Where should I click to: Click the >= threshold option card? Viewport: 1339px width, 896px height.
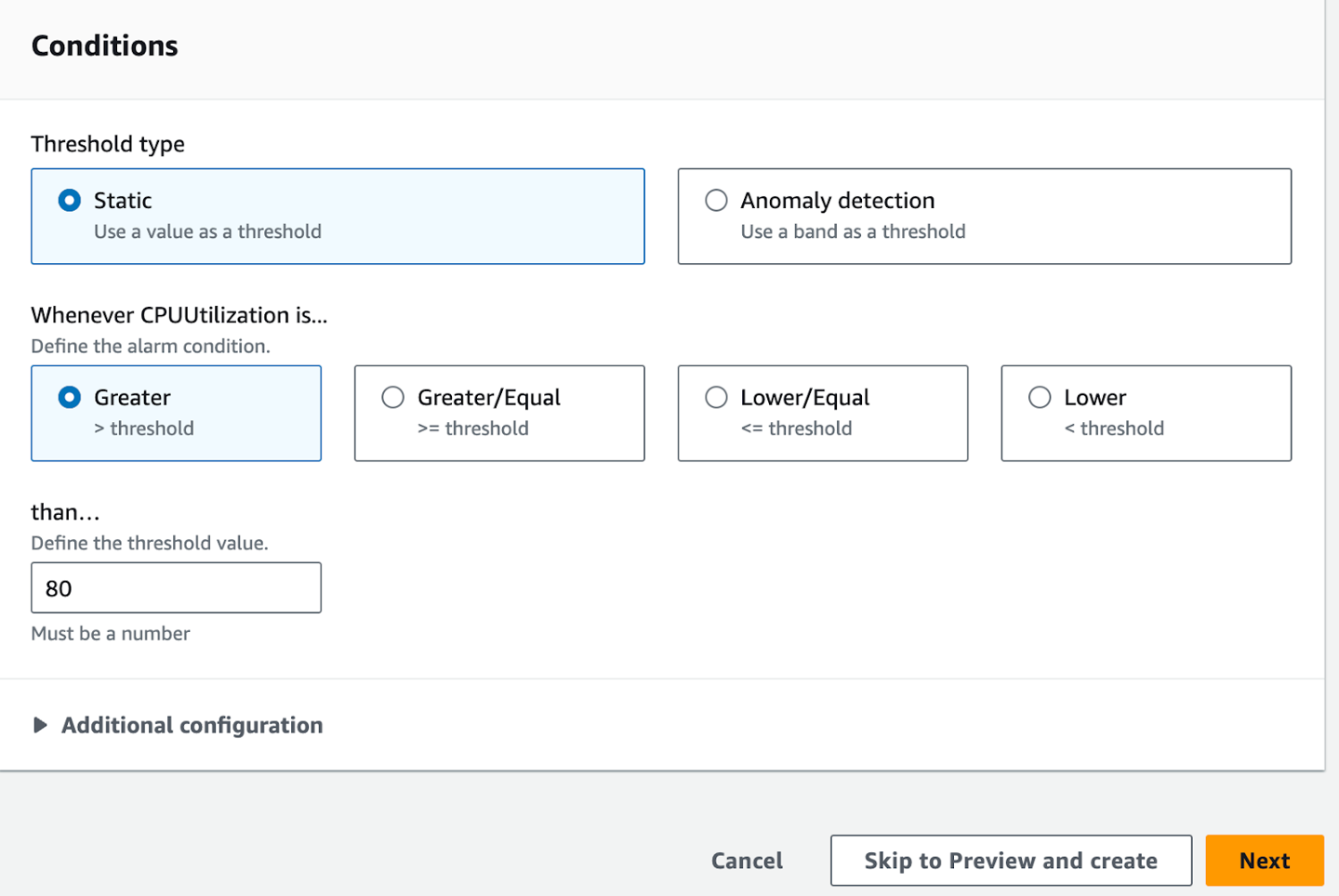click(x=499, y=414)
